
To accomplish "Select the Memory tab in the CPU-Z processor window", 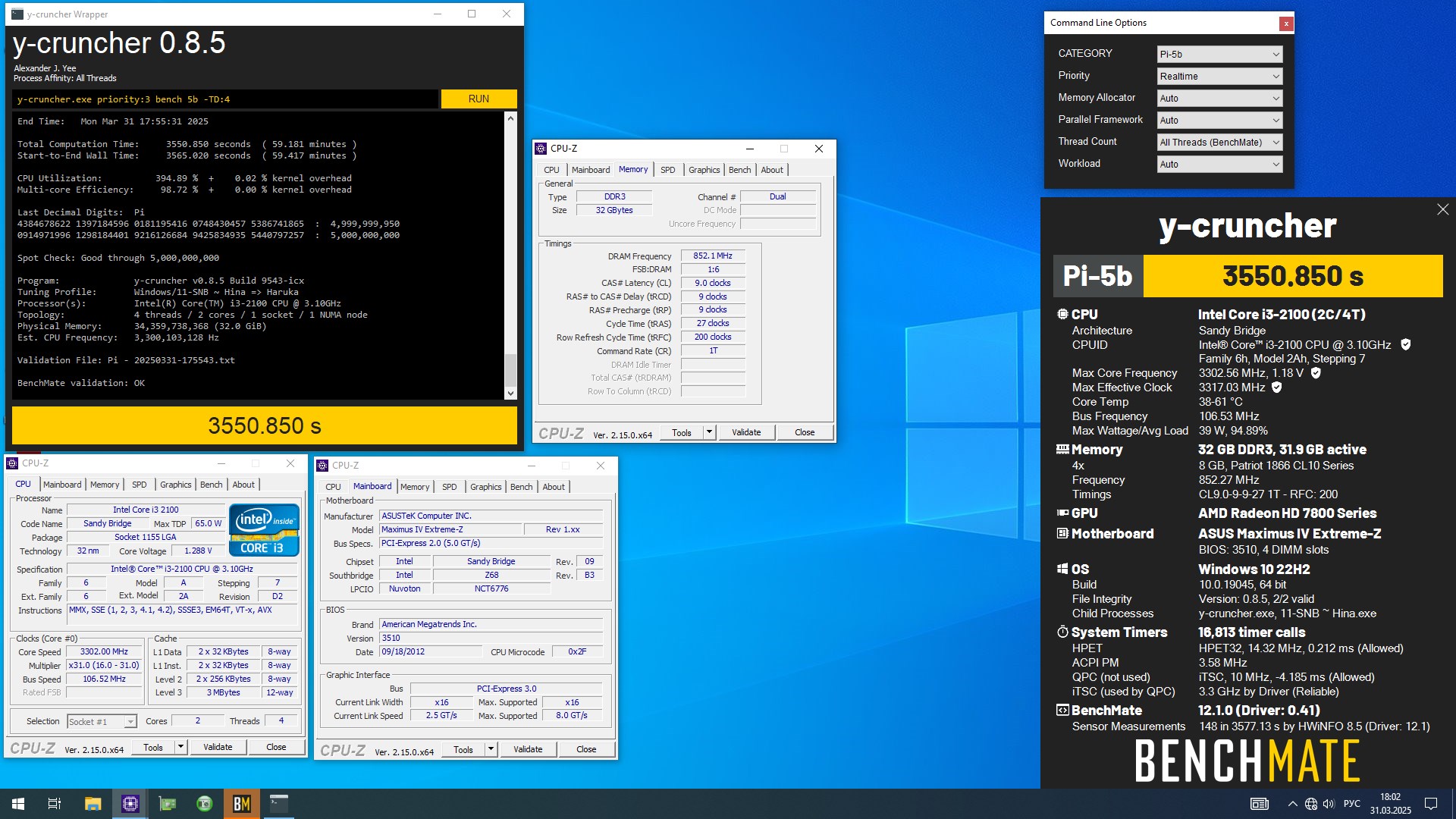I will (105, 485).
